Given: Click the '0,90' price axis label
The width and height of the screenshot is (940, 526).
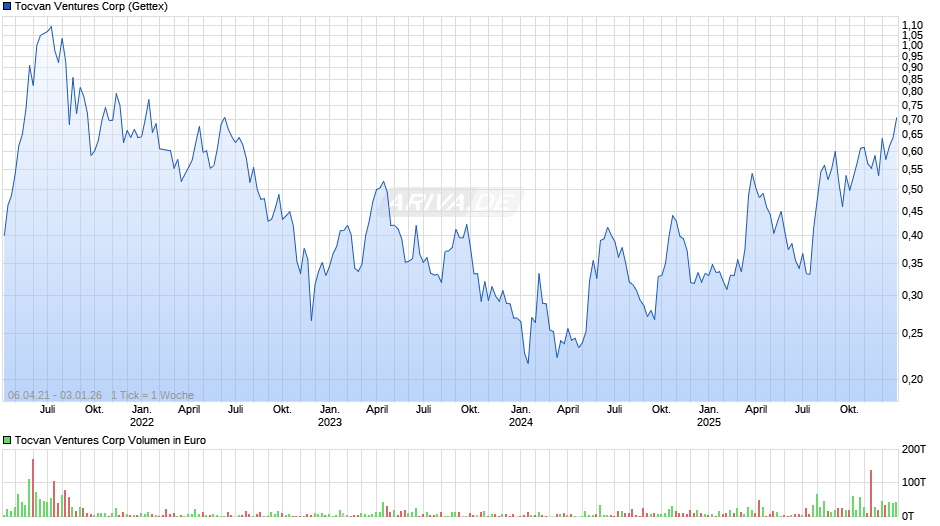Looking at the screenshot, I should click(x=912, y=68).
